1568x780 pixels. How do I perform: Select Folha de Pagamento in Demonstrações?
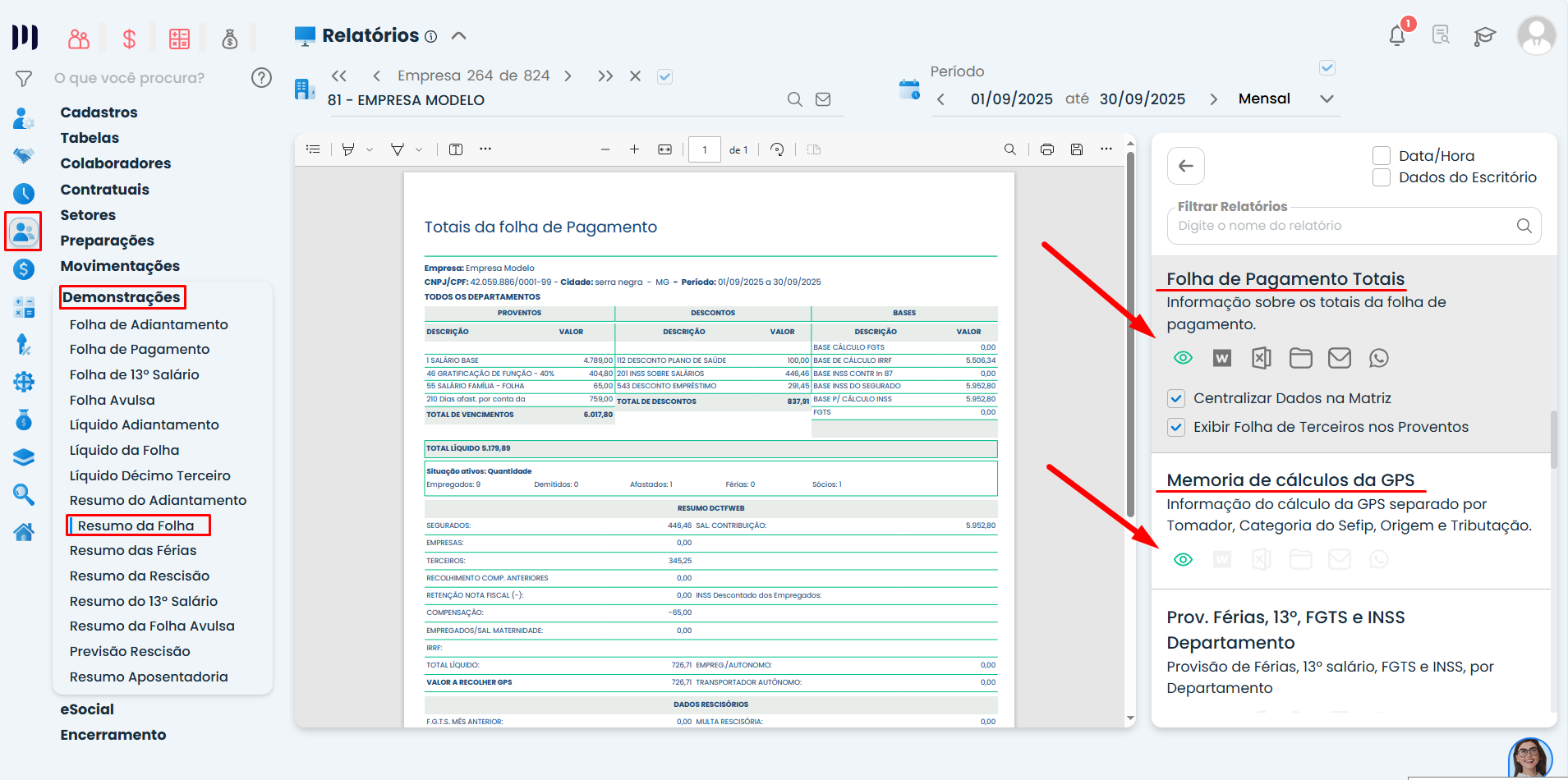[140, 350]
